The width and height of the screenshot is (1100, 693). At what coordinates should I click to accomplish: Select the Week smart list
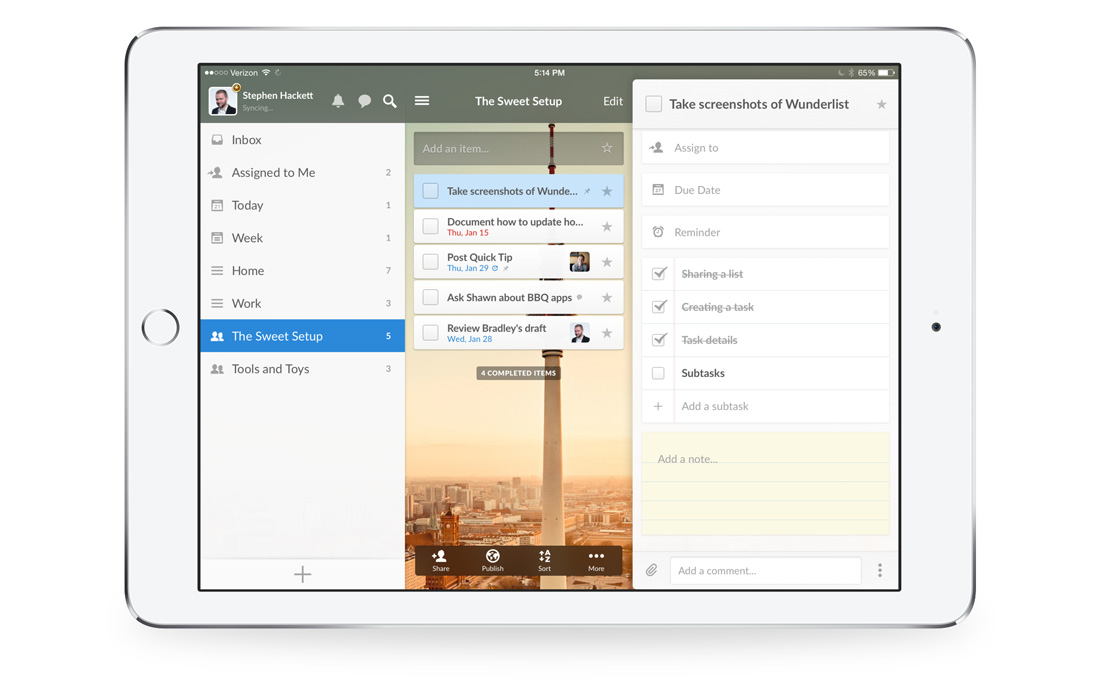coord(302,238)
